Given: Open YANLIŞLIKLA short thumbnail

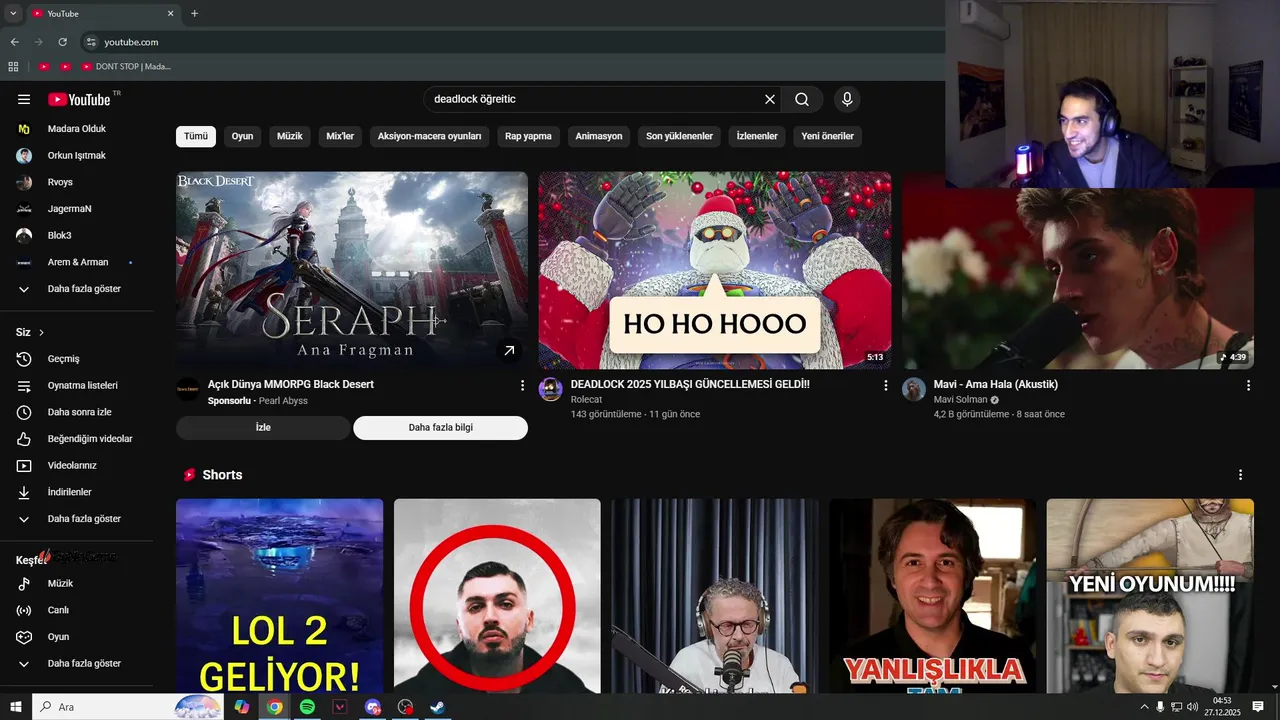Looking at the screenshot, I should [932, 596].
